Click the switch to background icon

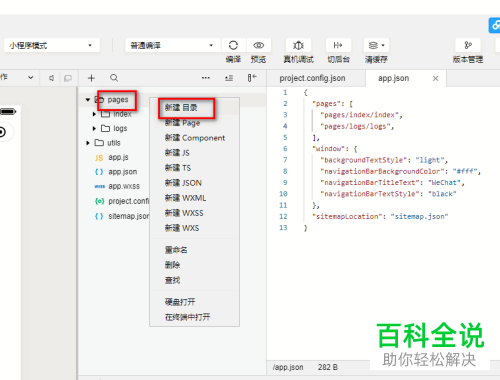point(338,45)
